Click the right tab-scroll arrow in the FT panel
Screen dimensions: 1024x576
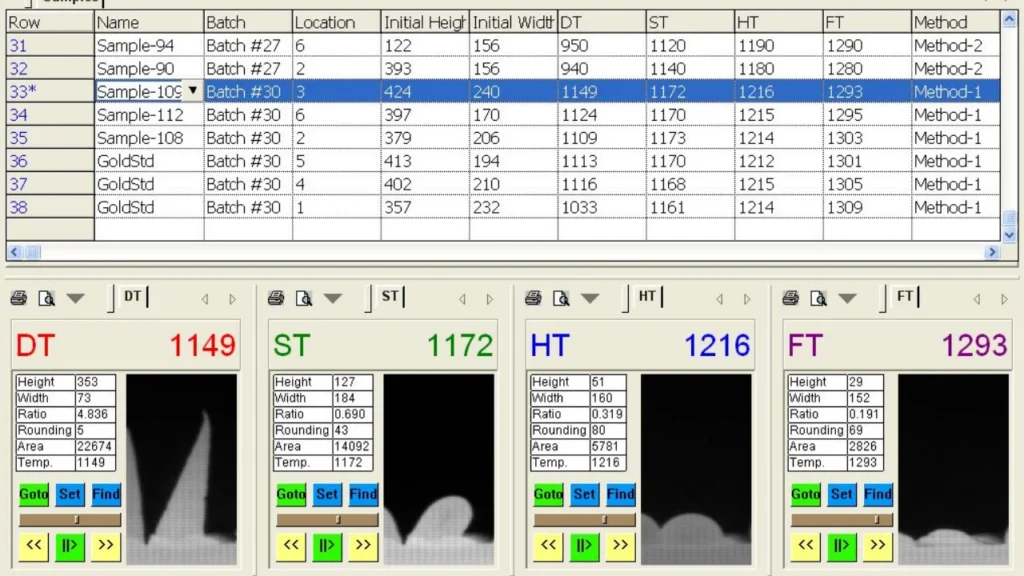tap(1004, 299)
